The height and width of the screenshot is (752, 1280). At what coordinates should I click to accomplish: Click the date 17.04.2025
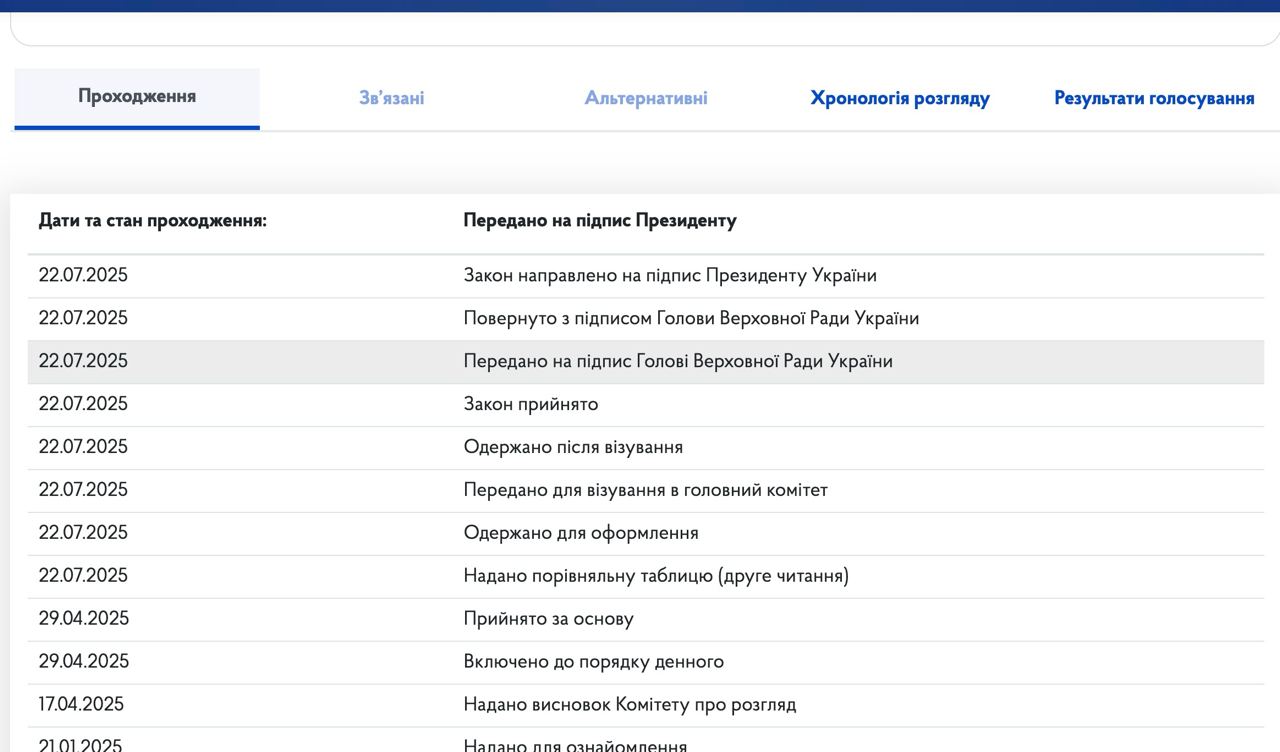[x=81, y=705]
